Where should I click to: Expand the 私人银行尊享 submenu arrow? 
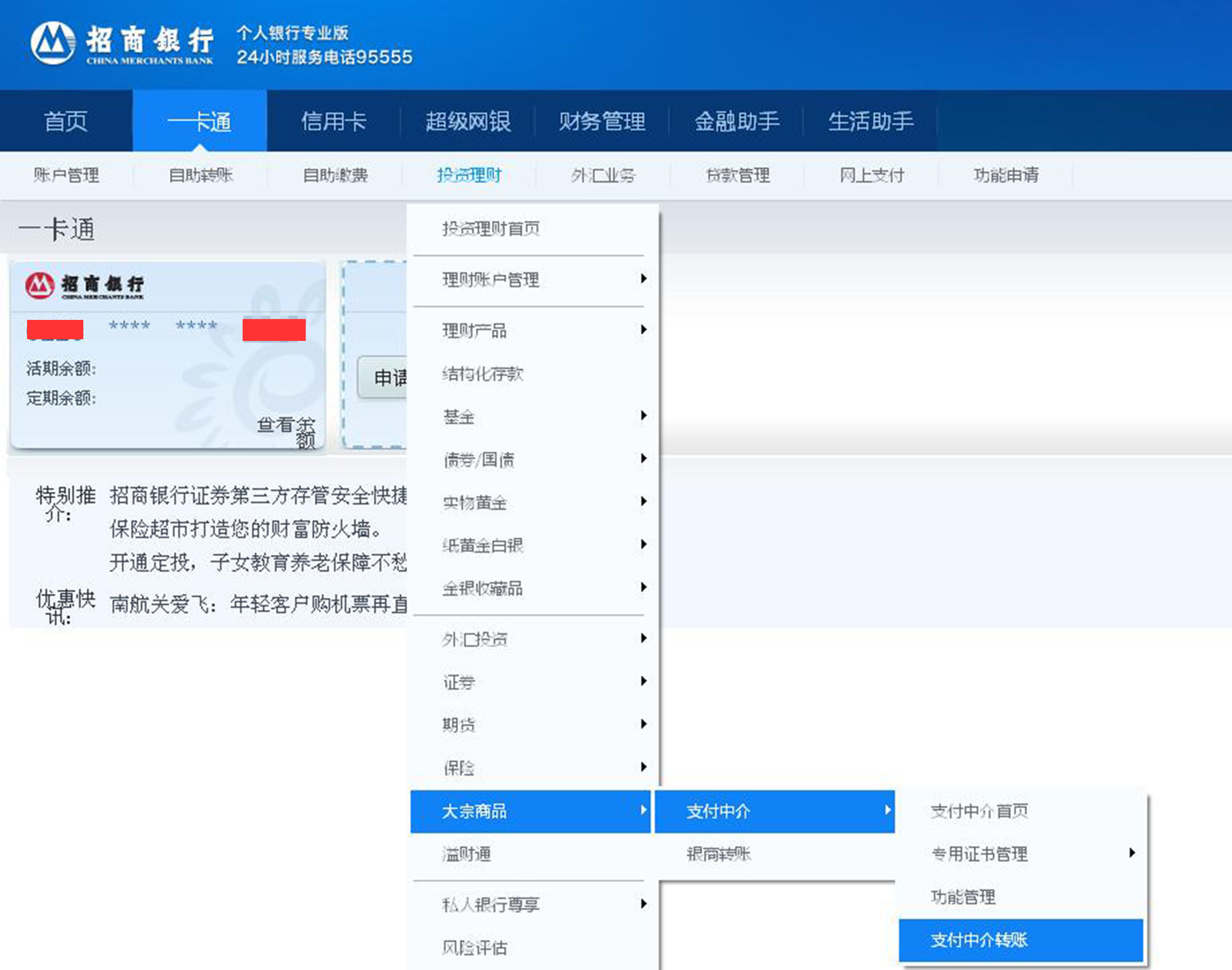coord(643,903)
